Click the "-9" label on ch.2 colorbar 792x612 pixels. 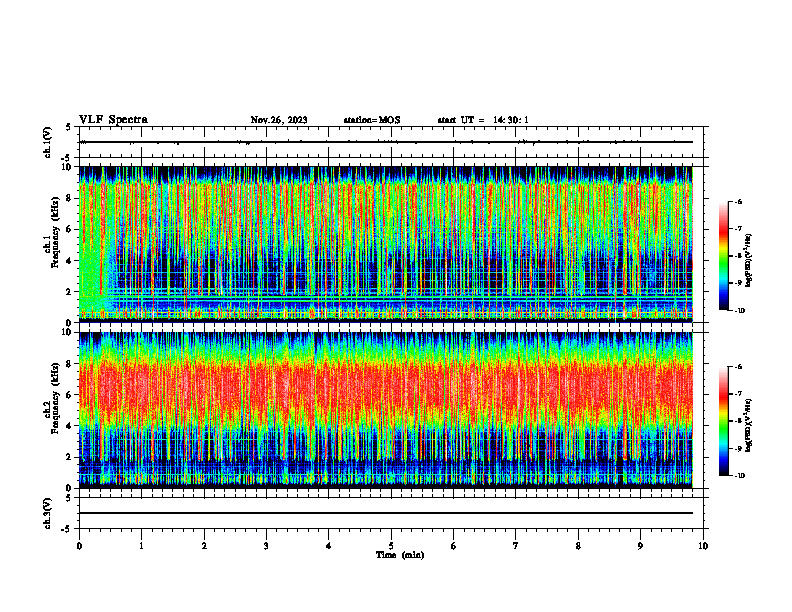[738, 448]
